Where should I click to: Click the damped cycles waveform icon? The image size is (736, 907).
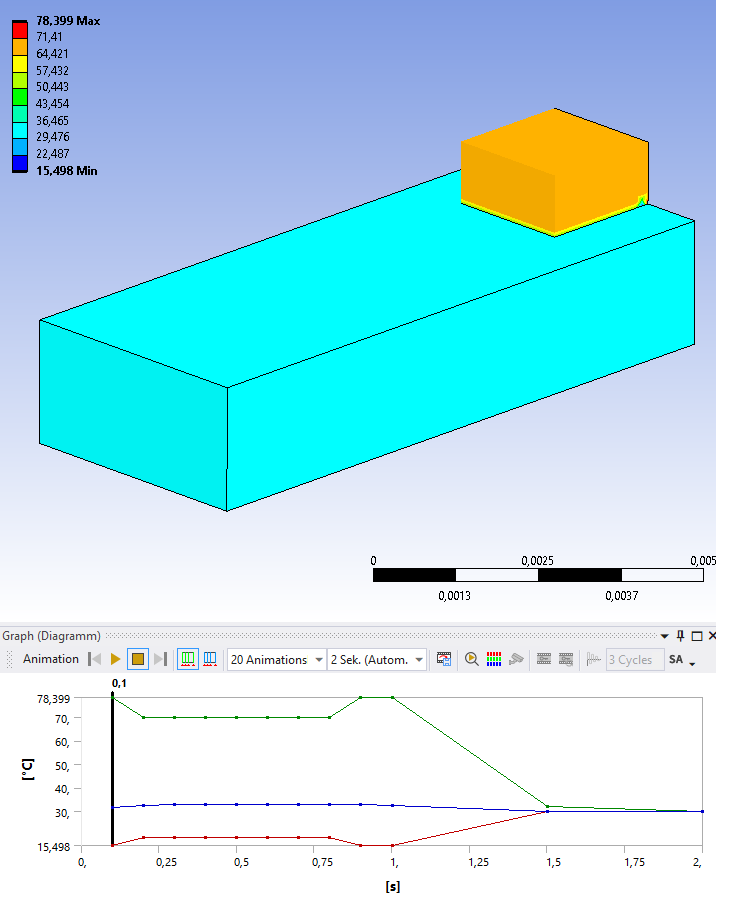[593, 659]
